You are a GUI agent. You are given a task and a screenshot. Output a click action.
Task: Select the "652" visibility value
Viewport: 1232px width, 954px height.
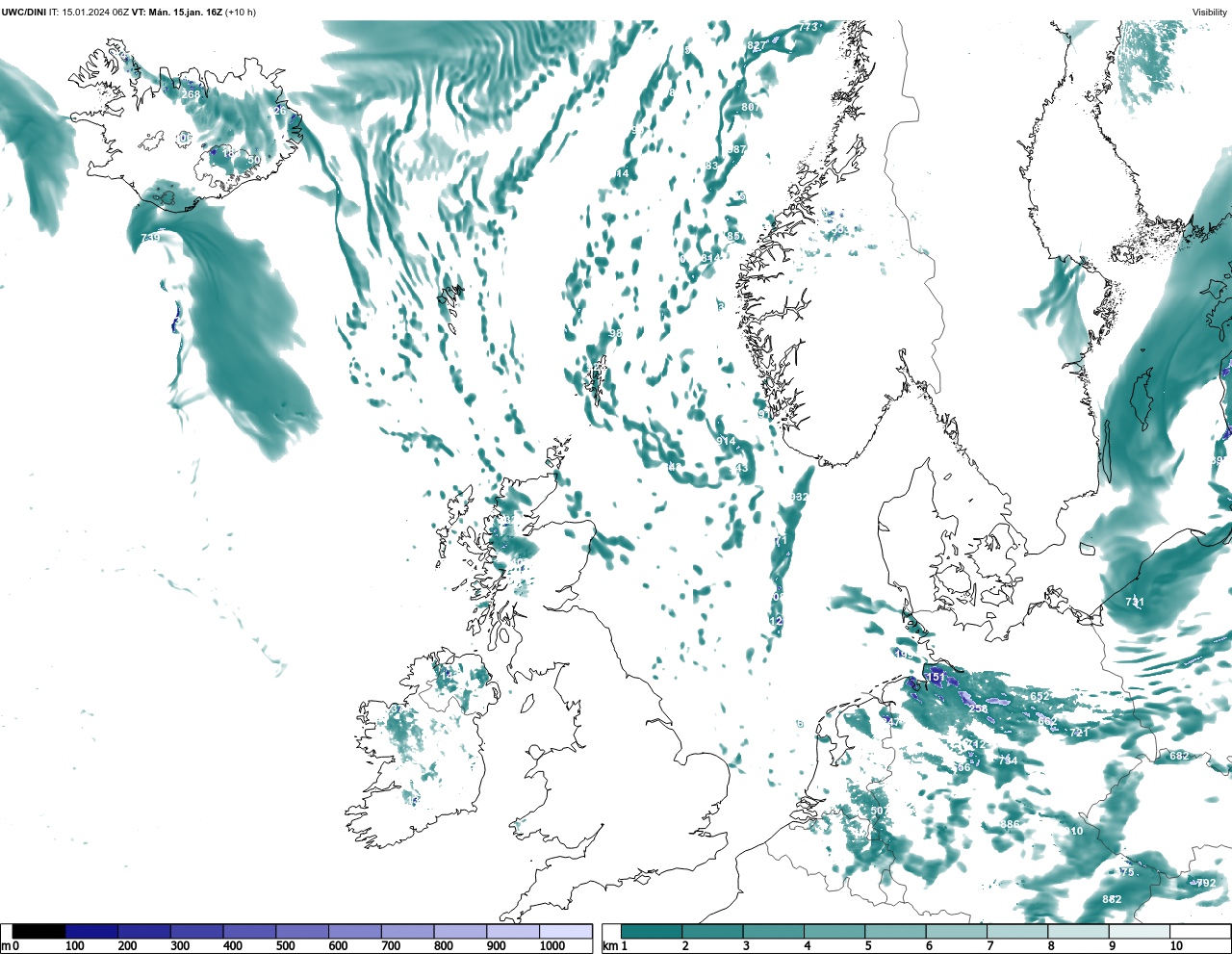click(1039, 697)
